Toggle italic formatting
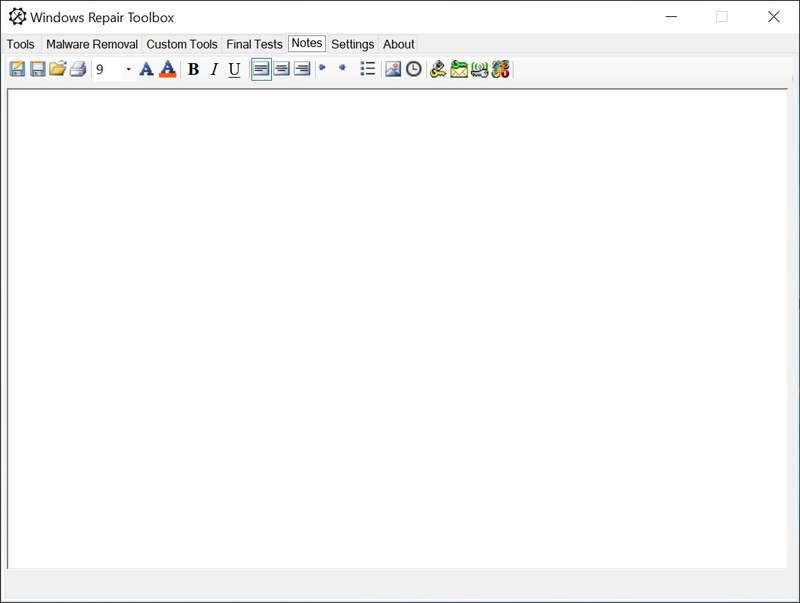The image size is (800, 603). tap(213, 69)
